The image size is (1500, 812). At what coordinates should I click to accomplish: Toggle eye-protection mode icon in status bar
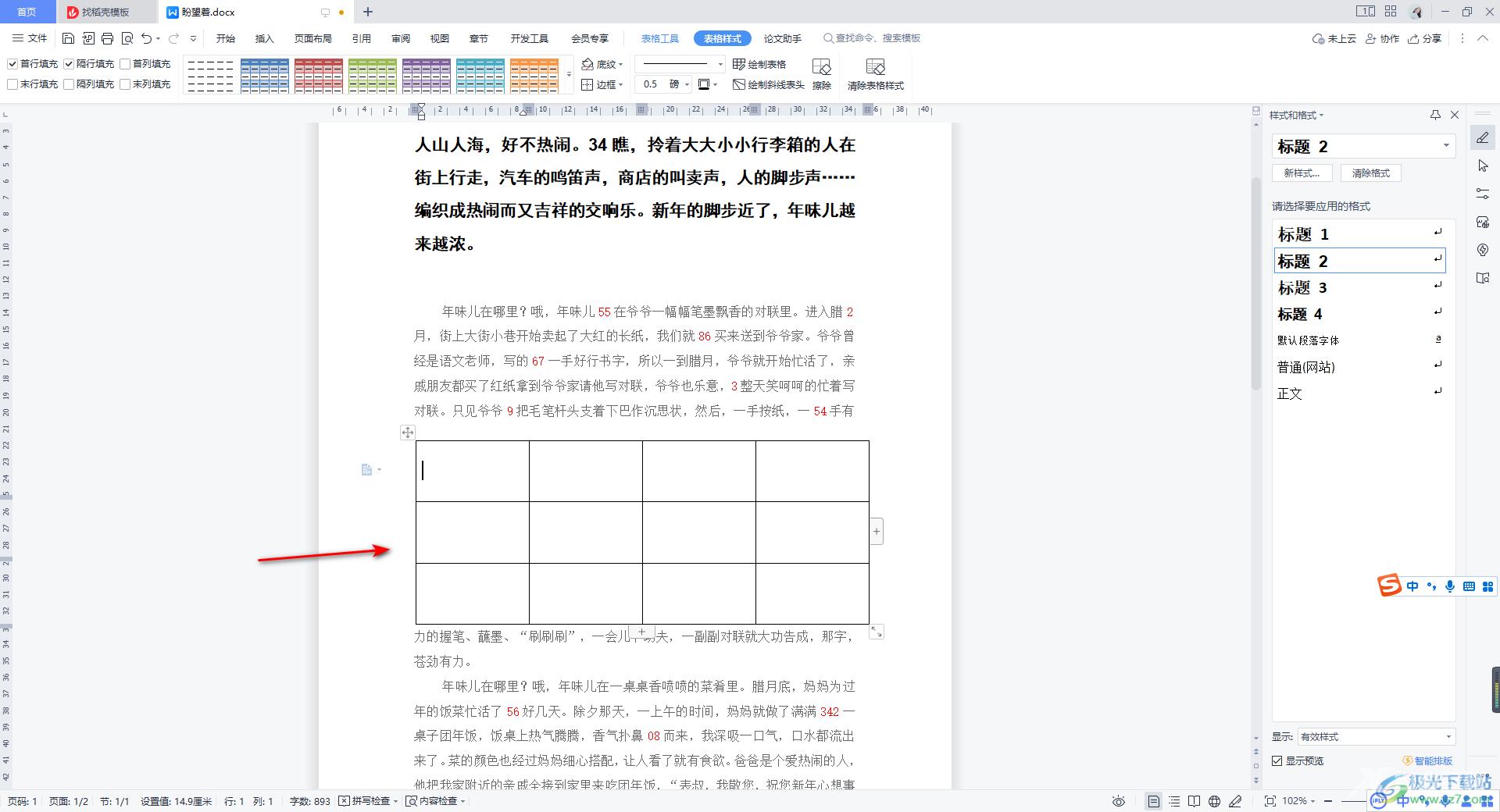1119,801
